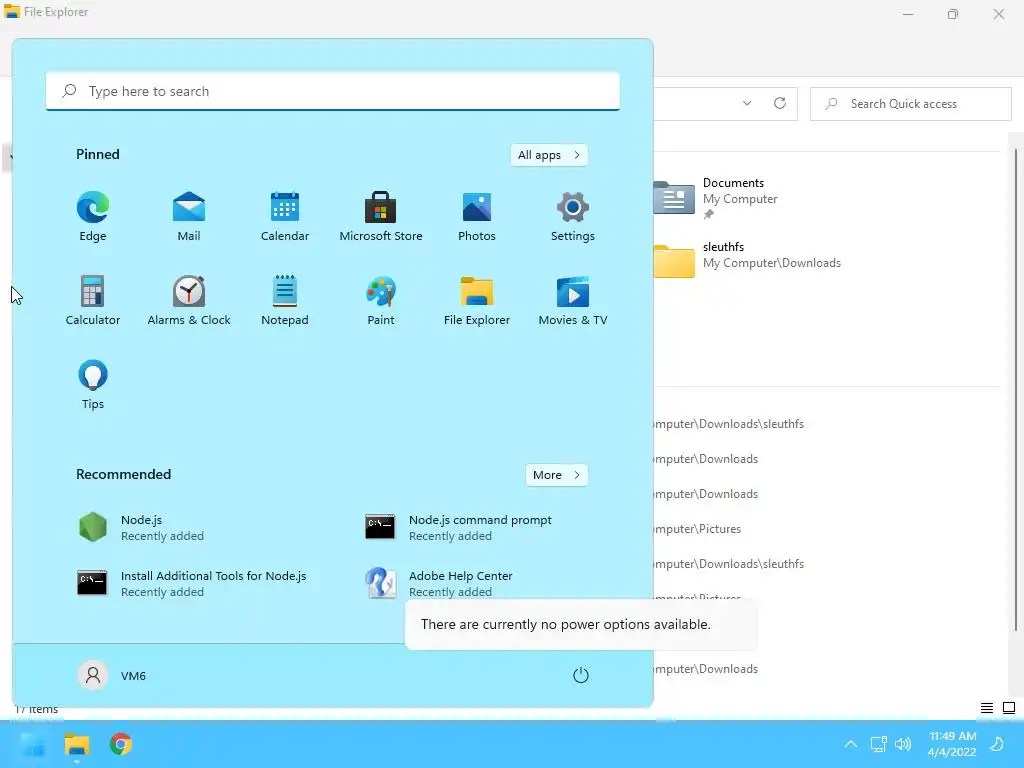Open volume control in system tray
1024x768 pixels.
pyautogui.click(x=903, y=744)
